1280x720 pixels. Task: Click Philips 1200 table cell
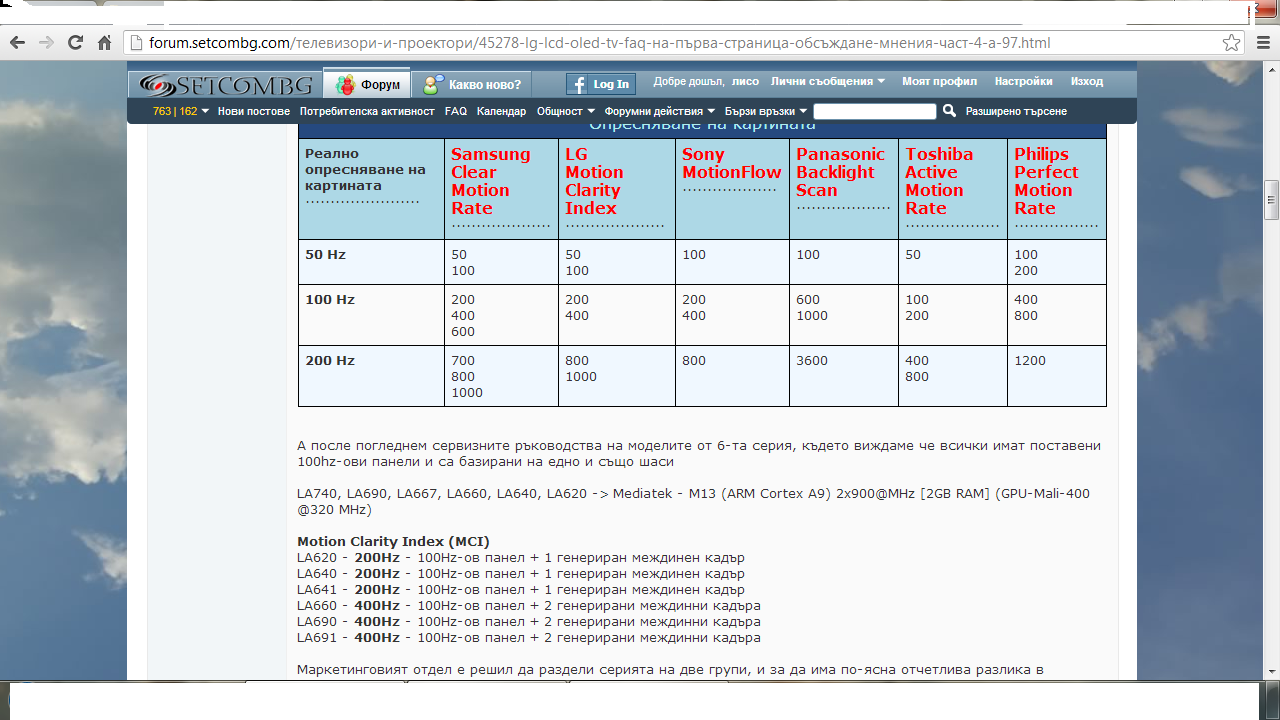pos(1030,361)
